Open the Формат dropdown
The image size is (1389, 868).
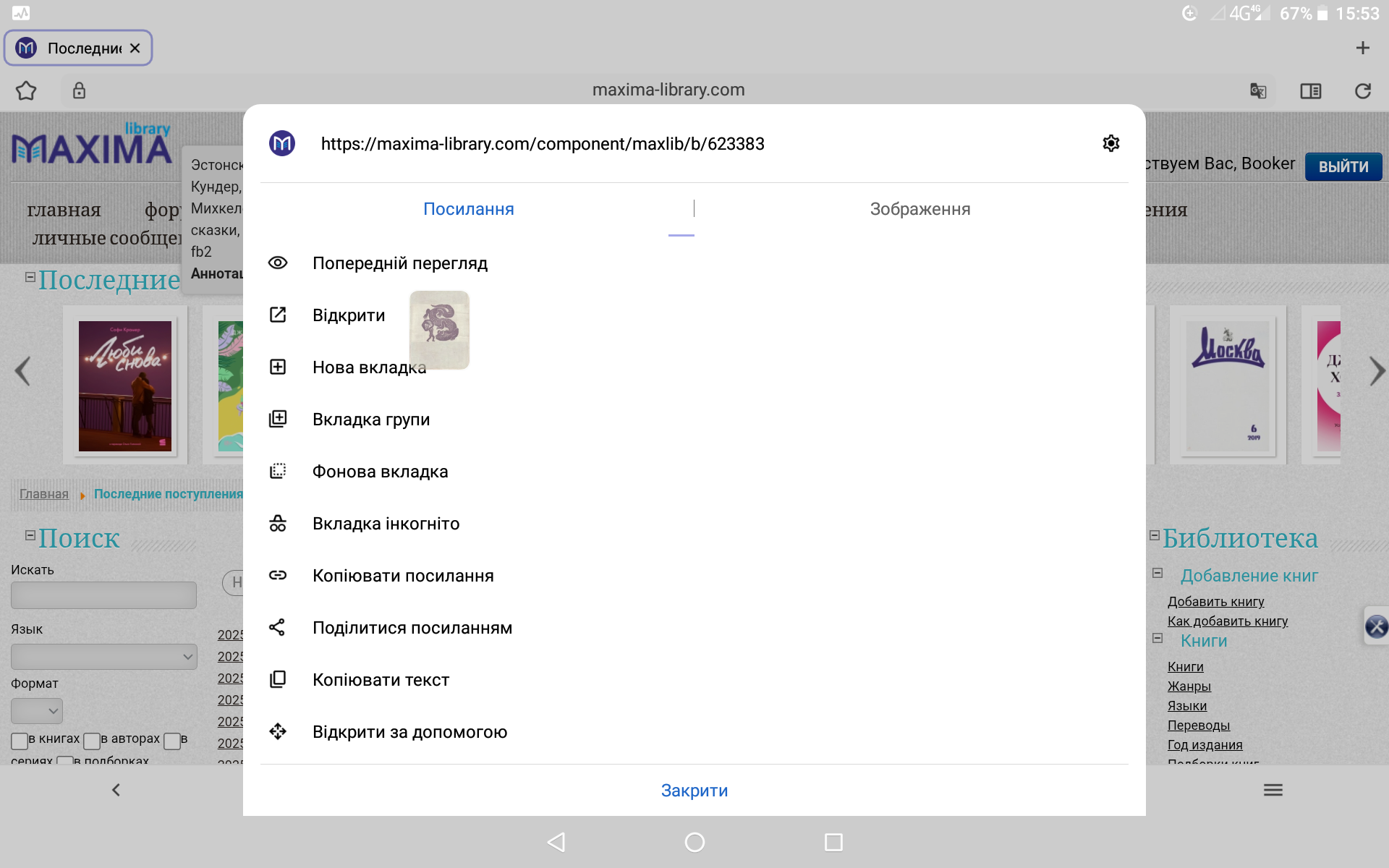(37, 710)
